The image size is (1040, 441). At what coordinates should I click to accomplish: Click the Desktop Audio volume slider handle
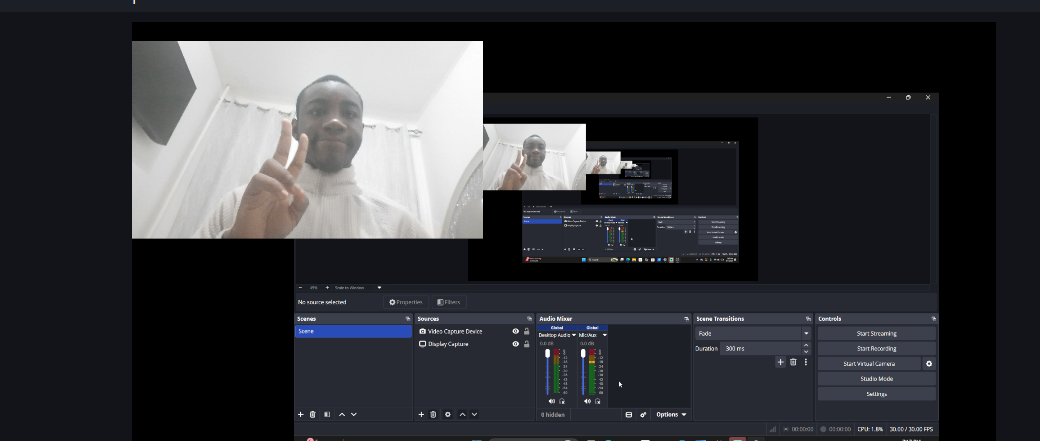click(x=548, y=353)
